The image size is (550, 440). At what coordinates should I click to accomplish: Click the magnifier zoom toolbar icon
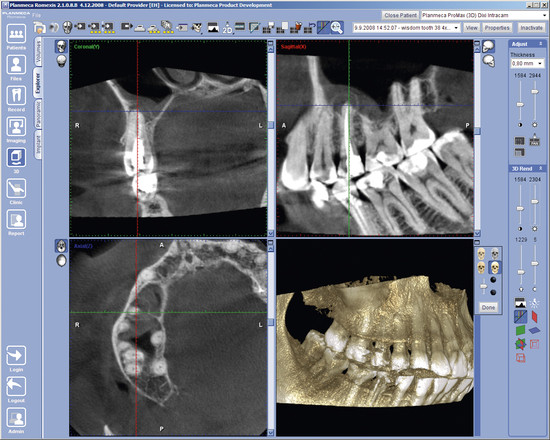(x=337, y=27)
